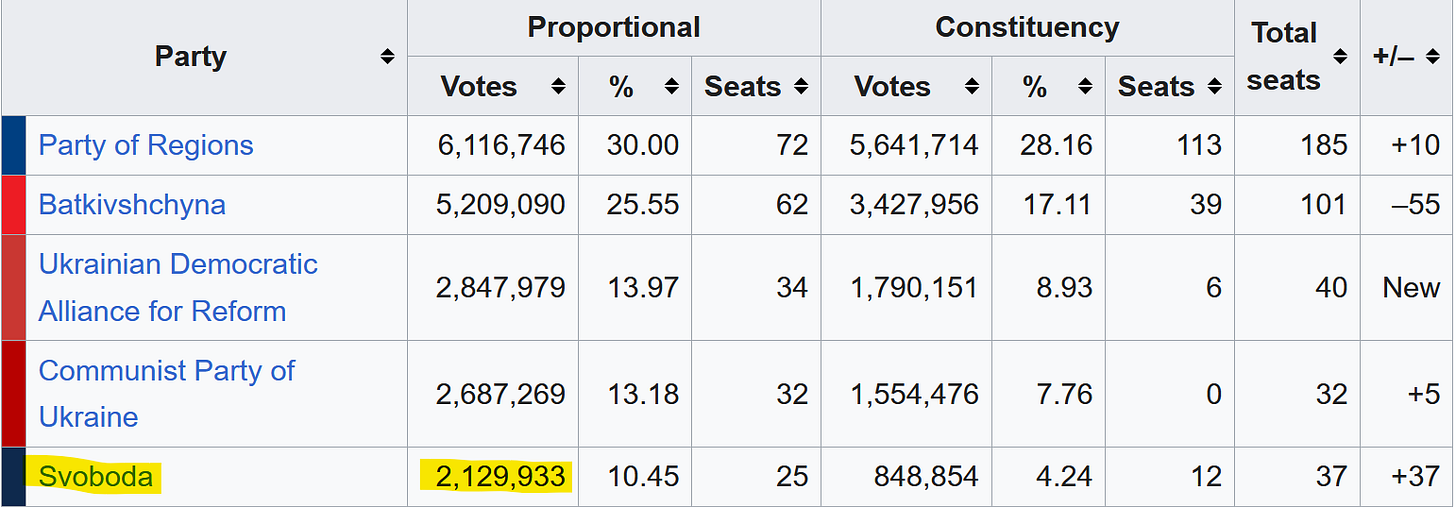Sort by +/– change arrows
The height and width of the screenshot is (507, 1456).
coord(1432,57)
